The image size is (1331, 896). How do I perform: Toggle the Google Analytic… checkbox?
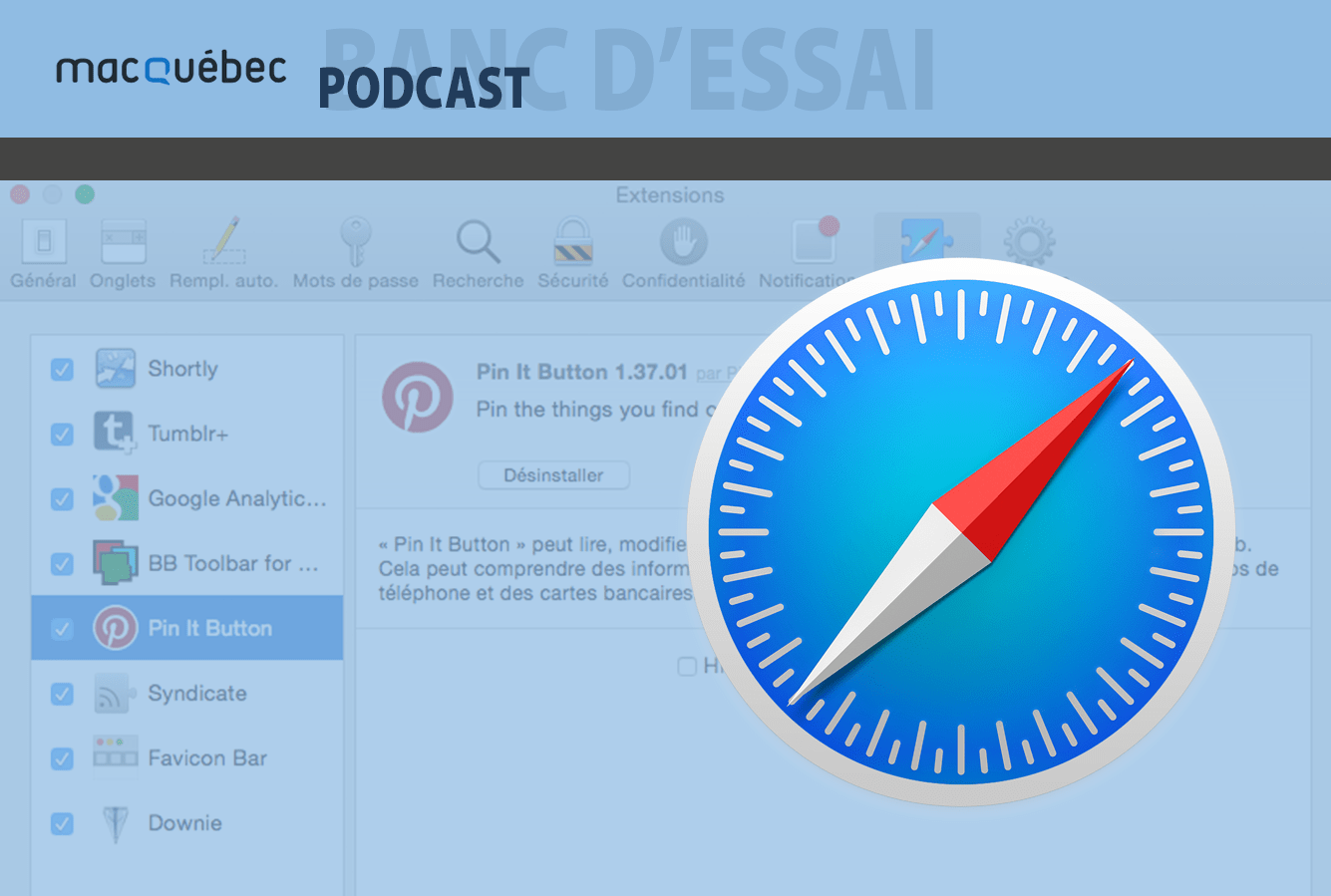click(x=62, y=499)
